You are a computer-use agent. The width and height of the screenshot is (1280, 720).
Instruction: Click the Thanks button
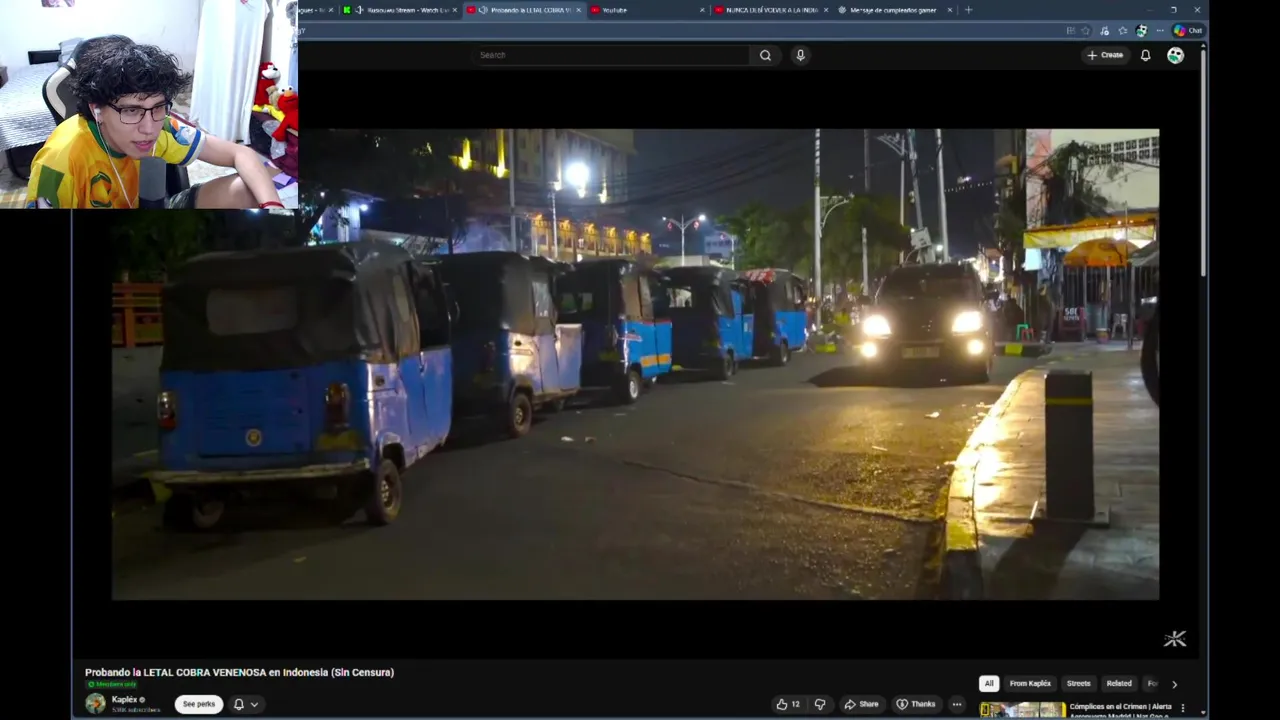pyautogui.click(x=915, y=704)
